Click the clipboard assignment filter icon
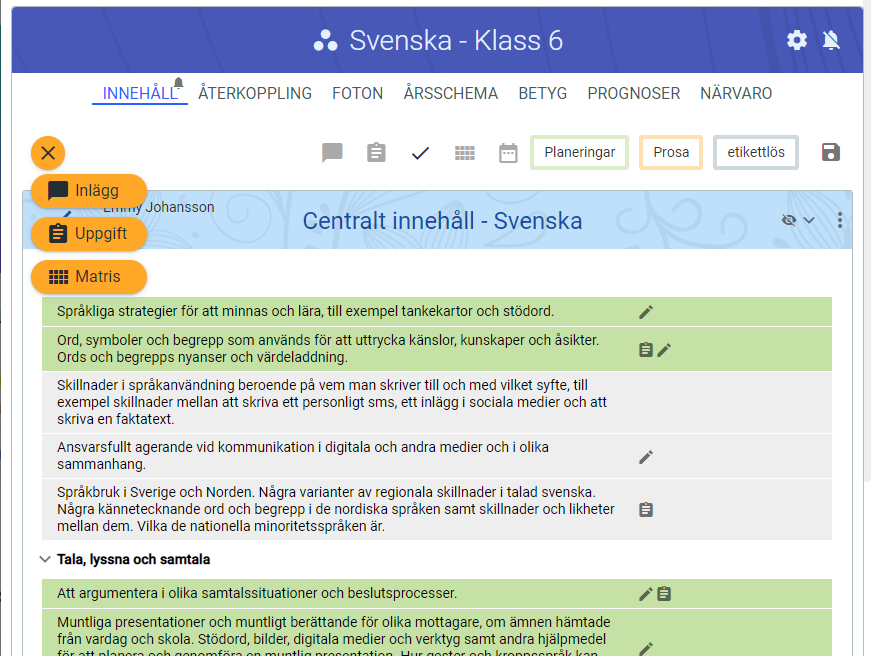Image resolution: width=874 pixels, height=656 pixels. (376, 153)
